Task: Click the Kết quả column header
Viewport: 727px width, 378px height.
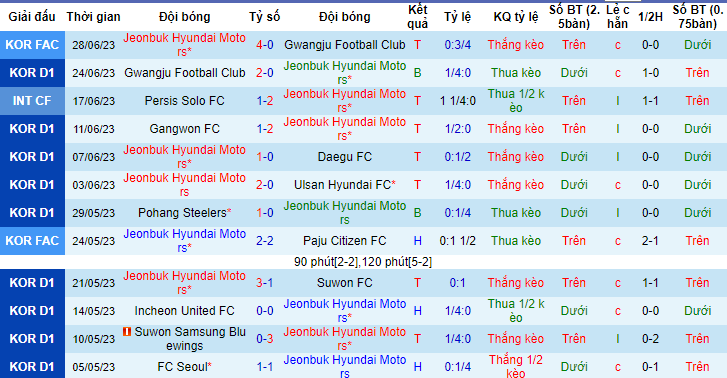Action: pyautogui.click(x=418, y=17)
